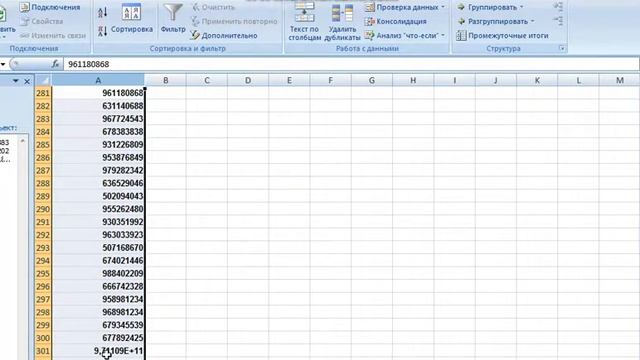Select column F header
Image resolution: width=640 pixels, height=360 pixels.
[330, 80]
